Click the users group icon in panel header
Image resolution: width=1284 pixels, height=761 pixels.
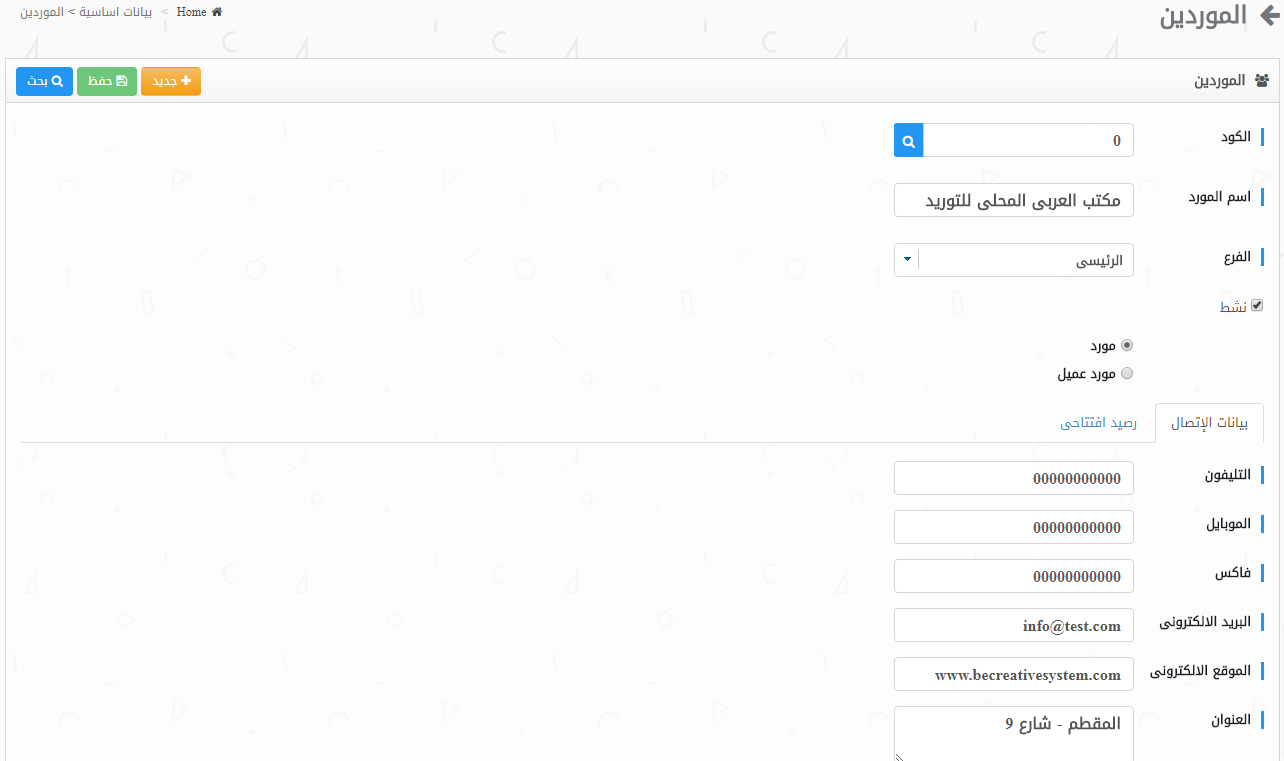click(1261, 81)
